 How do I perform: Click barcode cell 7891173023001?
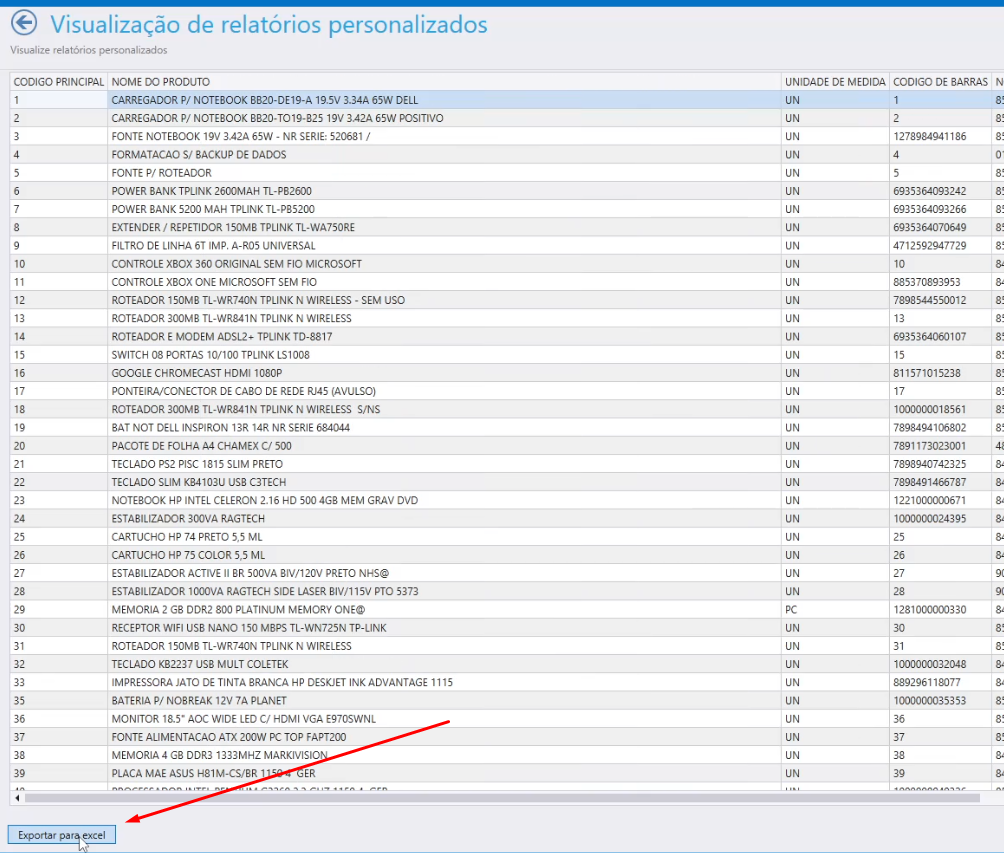[x=929, y=446]
